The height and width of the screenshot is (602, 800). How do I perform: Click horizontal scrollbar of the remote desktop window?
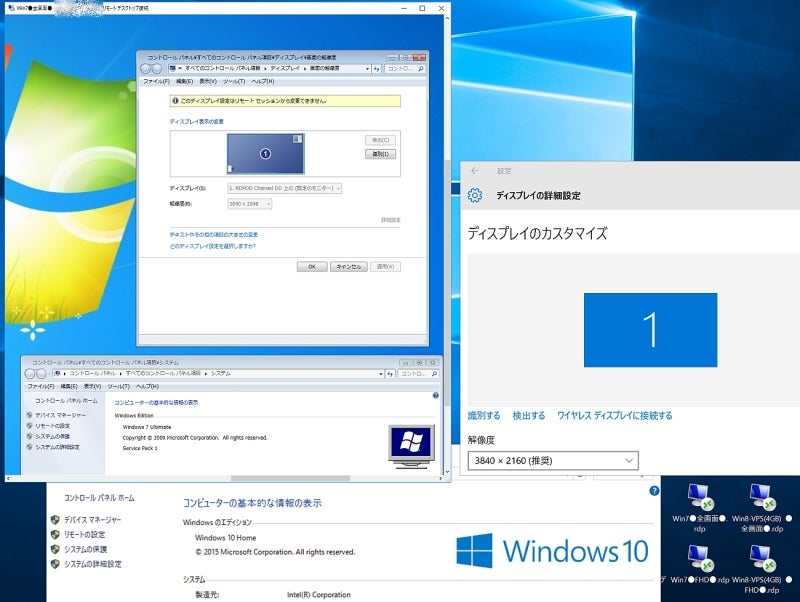coord(290,479)
